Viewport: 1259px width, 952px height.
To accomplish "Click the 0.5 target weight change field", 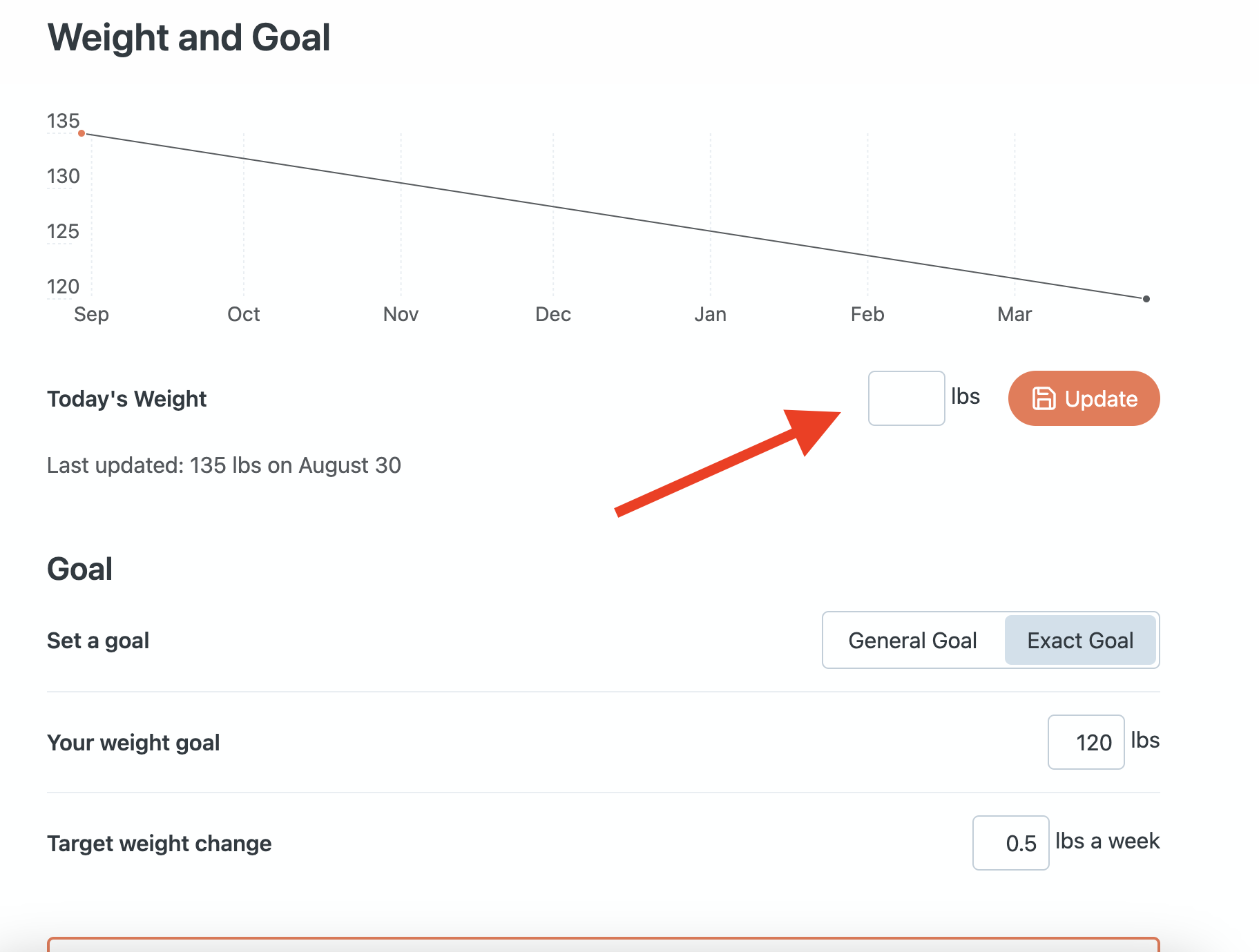I will pyautogui.click(x=1010, y=843).
